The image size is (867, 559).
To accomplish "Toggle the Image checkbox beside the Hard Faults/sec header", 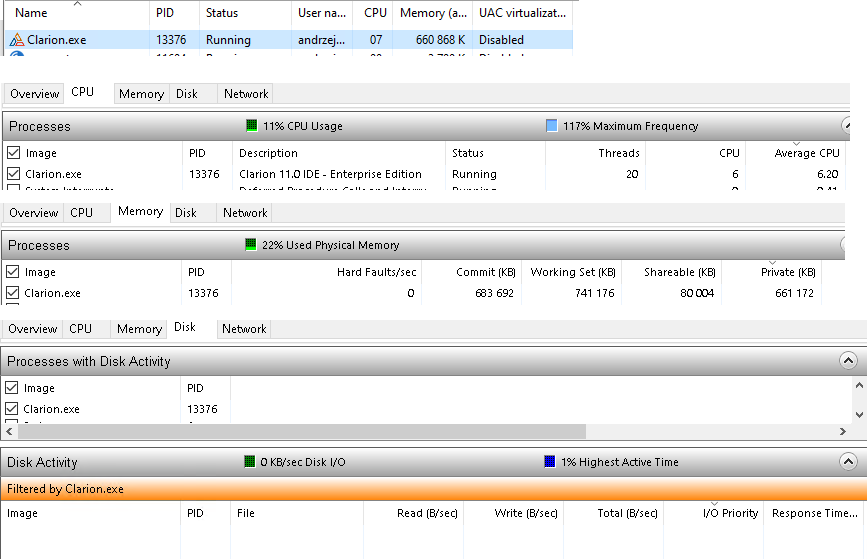I will (13, 272).
